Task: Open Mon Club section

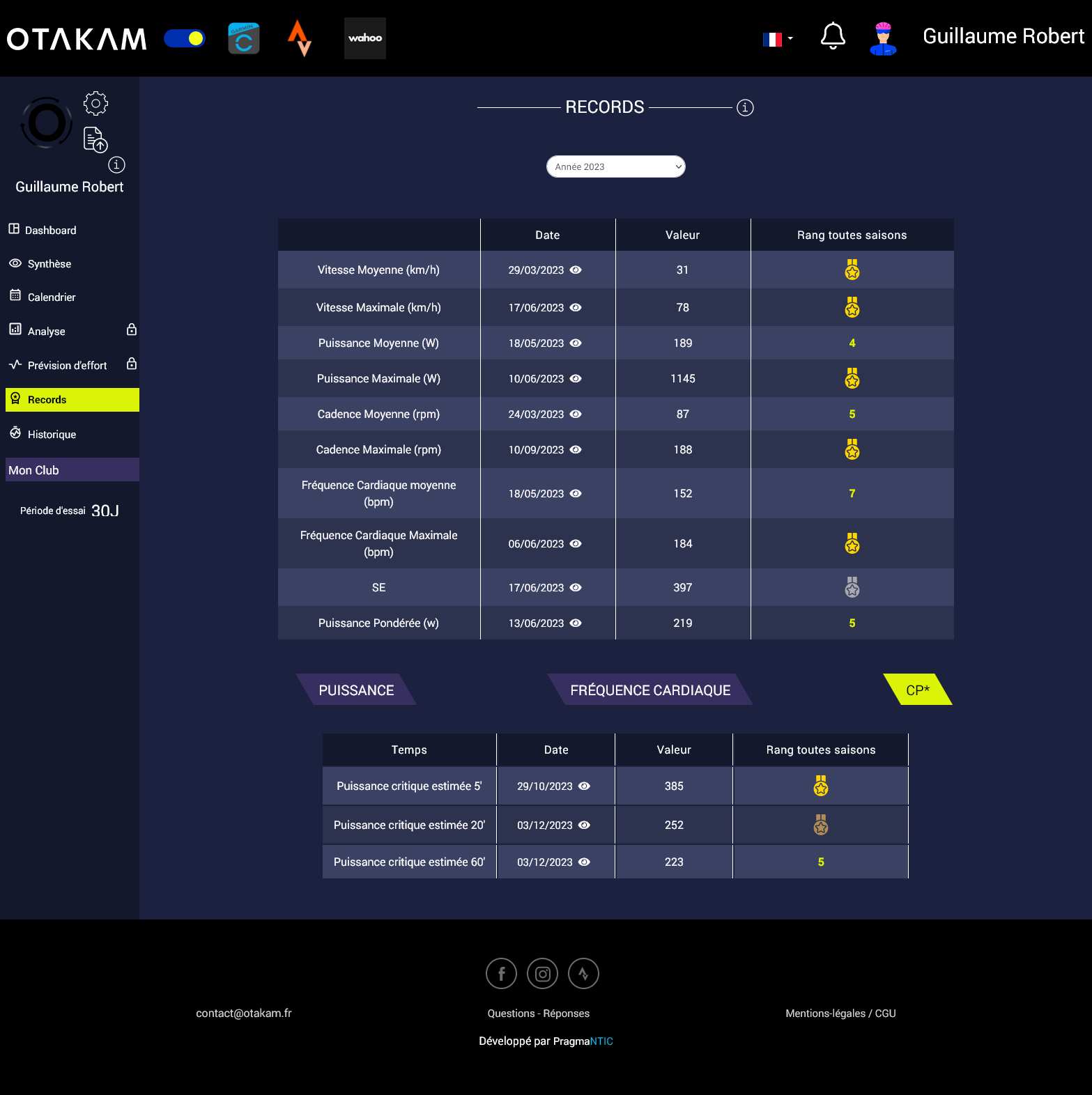Action: (72, 469)
